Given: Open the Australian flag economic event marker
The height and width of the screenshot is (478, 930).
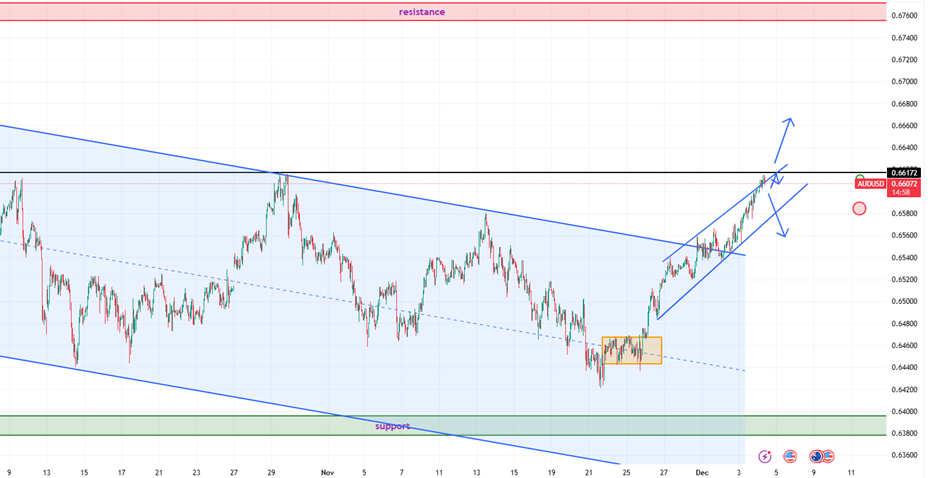Looking at the screenshot, I should [817, 456].
